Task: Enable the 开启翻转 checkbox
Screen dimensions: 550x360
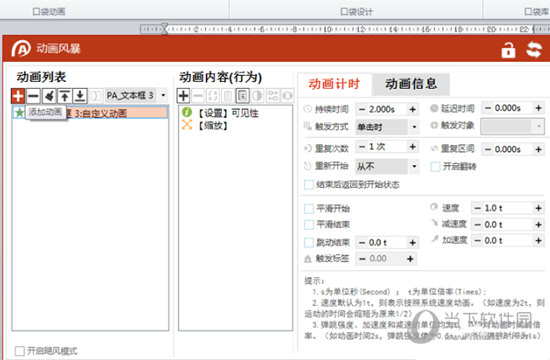Action: click(435, 166)
